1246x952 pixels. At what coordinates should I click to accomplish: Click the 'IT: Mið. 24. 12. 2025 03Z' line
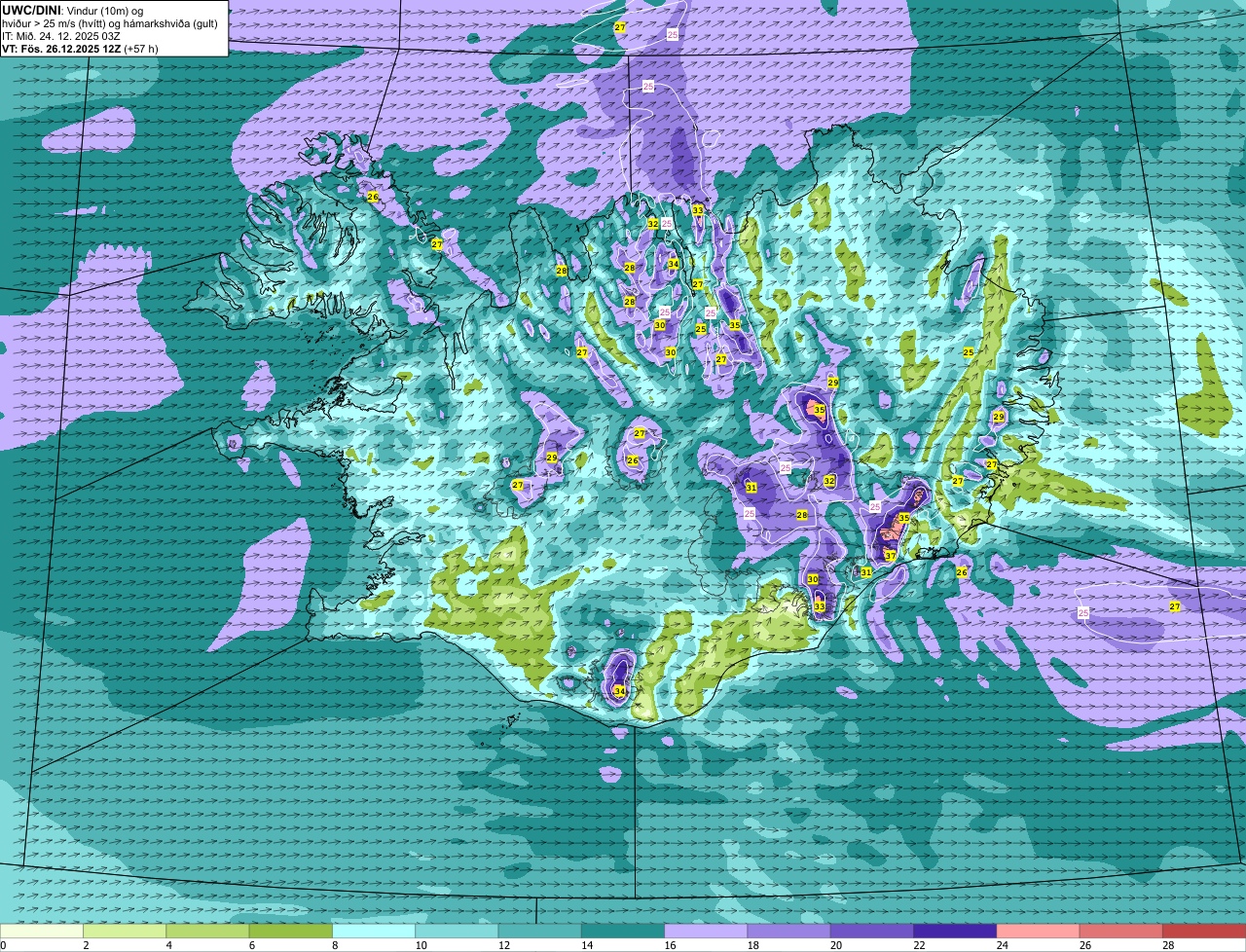61,36
